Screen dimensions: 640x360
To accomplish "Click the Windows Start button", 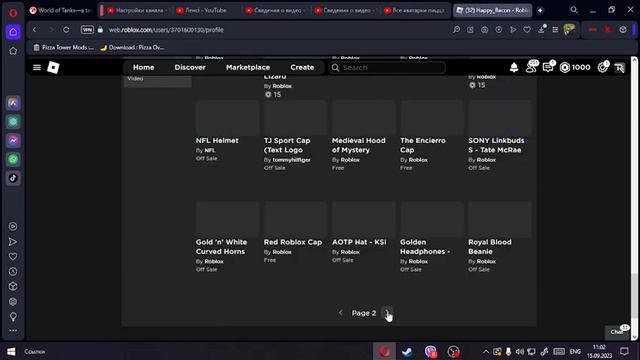I will coord(11,351).
